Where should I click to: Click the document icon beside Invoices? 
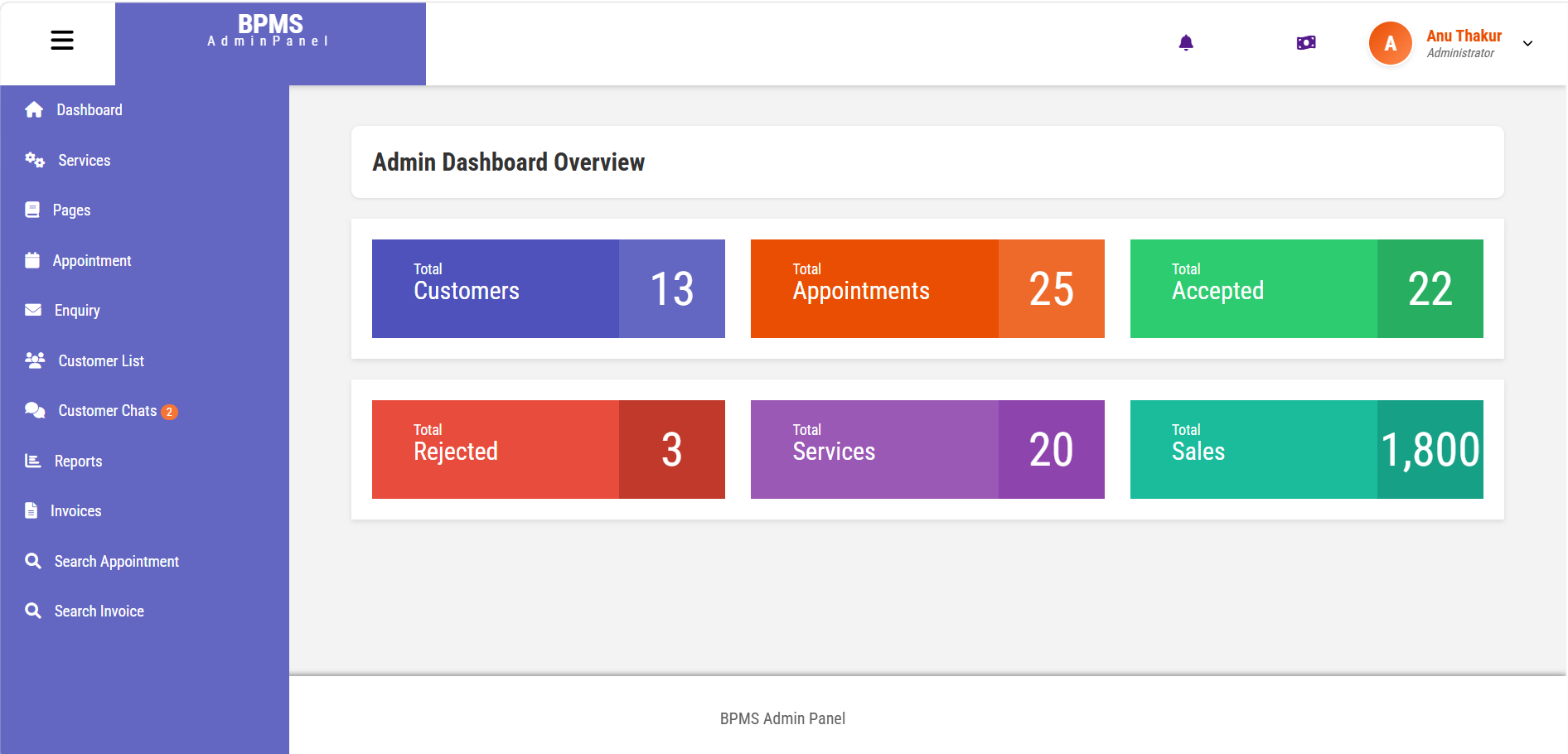(x=31, y=510)
